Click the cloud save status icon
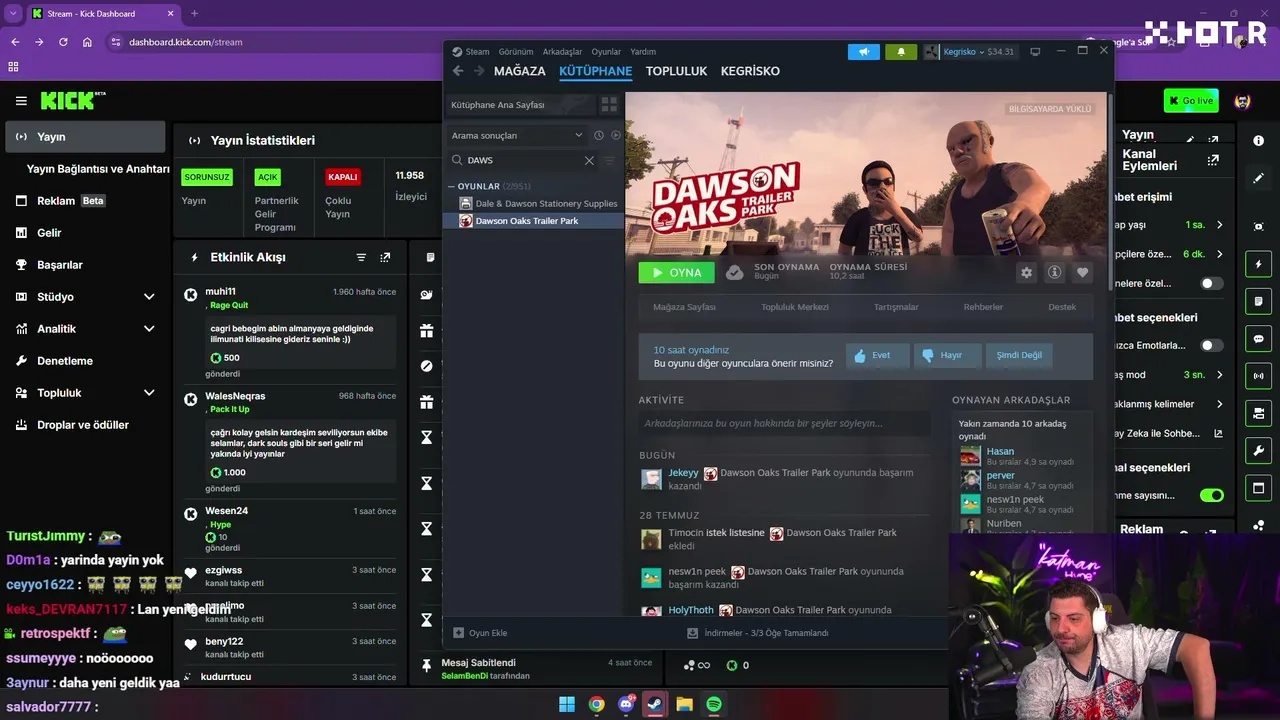This screenshot has width=1280, height=720. [x=734, y=272]
